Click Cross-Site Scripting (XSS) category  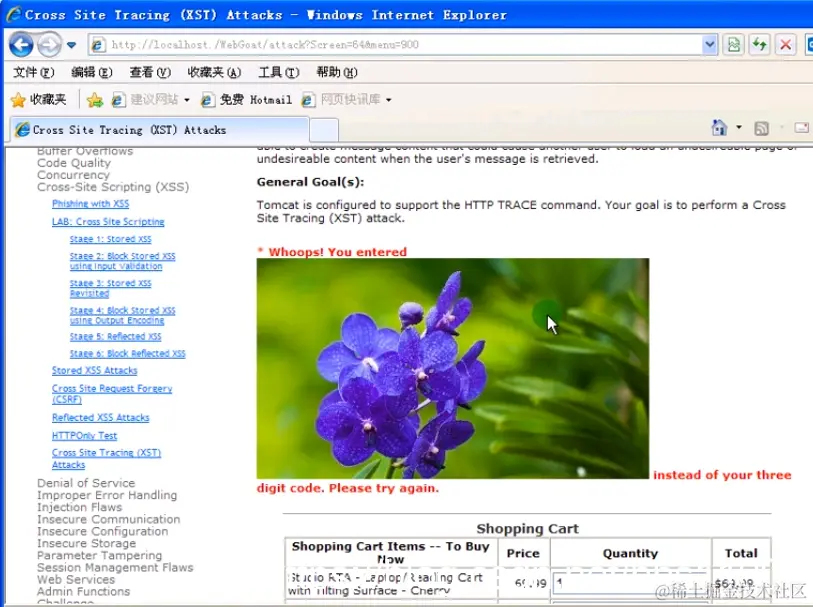113,187
